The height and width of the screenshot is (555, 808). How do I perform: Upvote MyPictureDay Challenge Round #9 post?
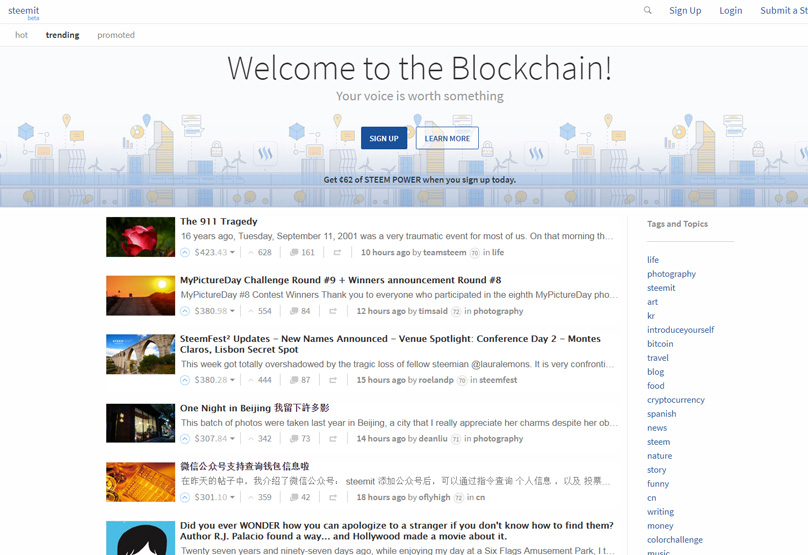[185, 311]
